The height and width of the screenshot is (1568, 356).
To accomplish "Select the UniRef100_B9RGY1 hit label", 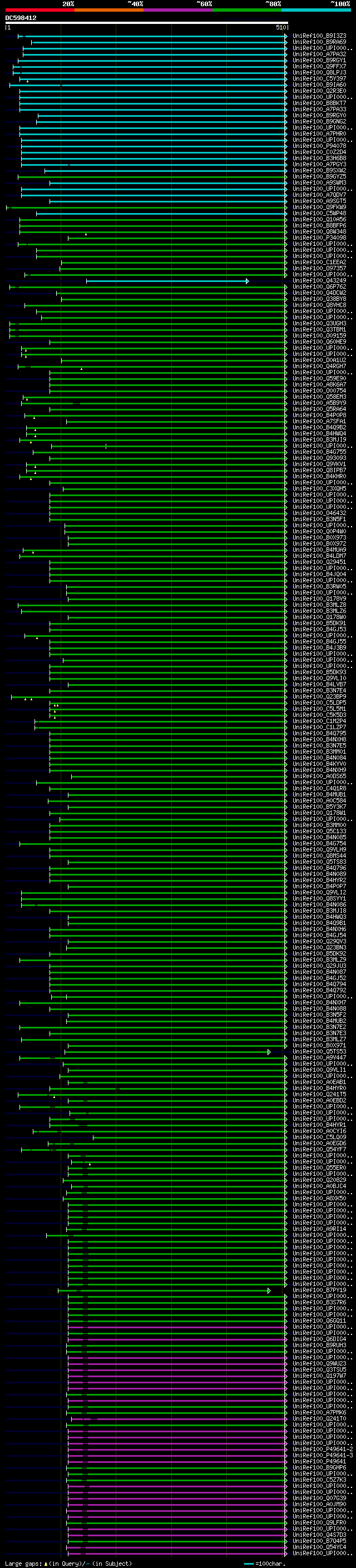I will [x=319, y=60].
